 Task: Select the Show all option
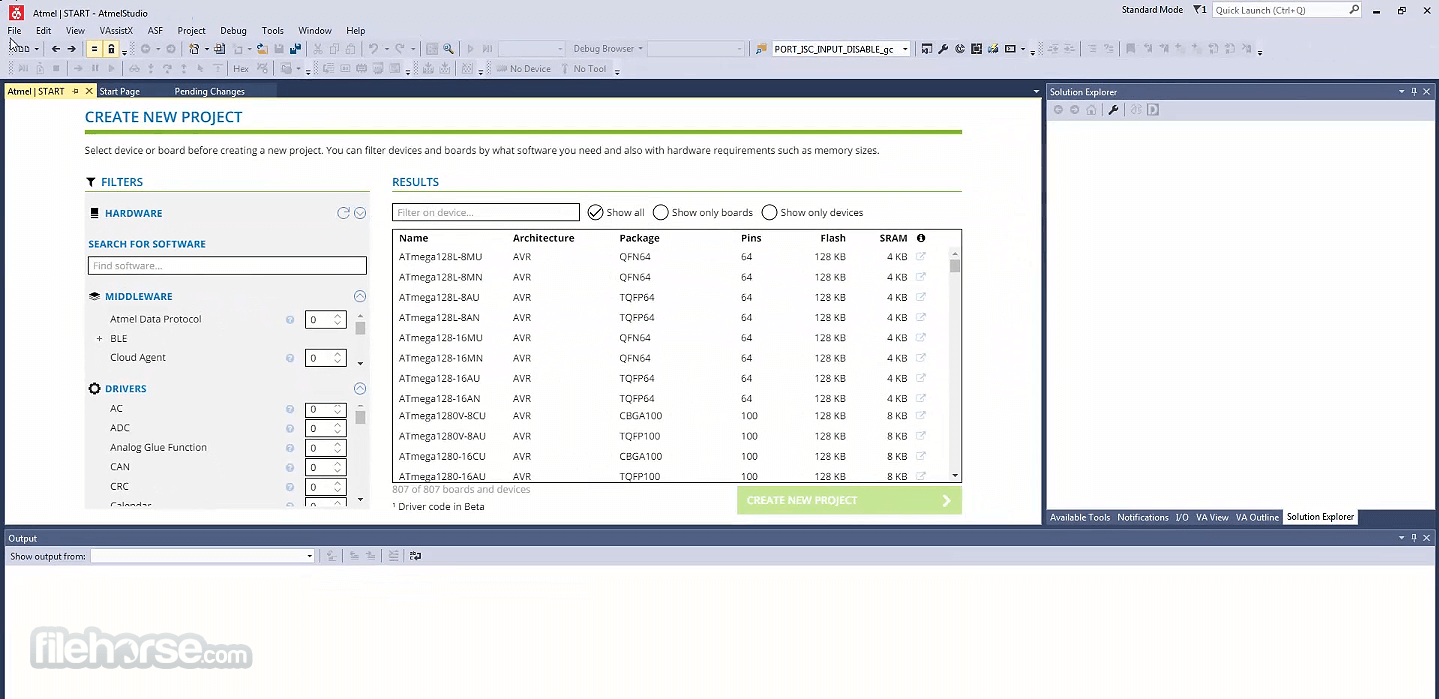616,212
